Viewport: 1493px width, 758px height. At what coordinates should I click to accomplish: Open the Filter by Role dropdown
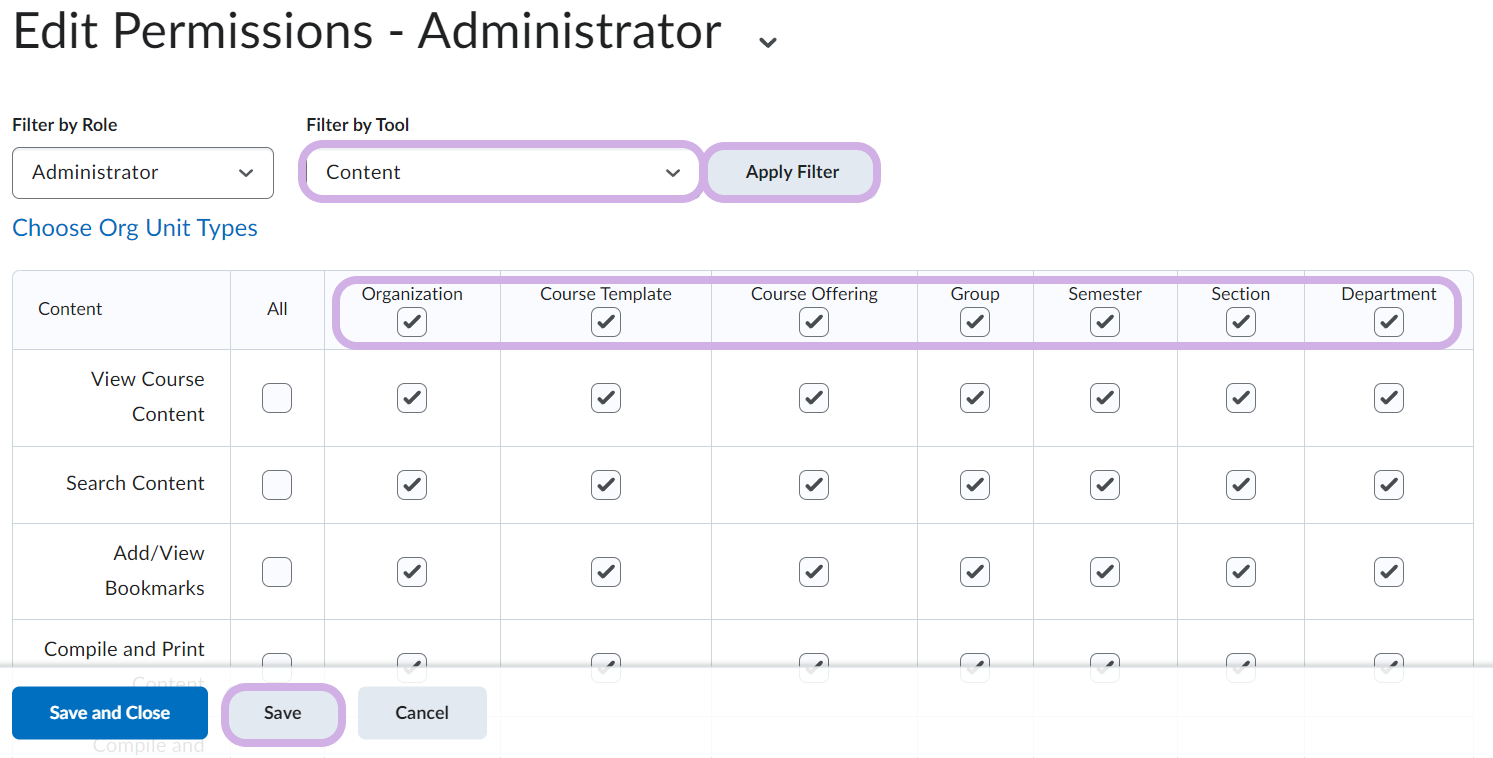(x=143, y=173)
